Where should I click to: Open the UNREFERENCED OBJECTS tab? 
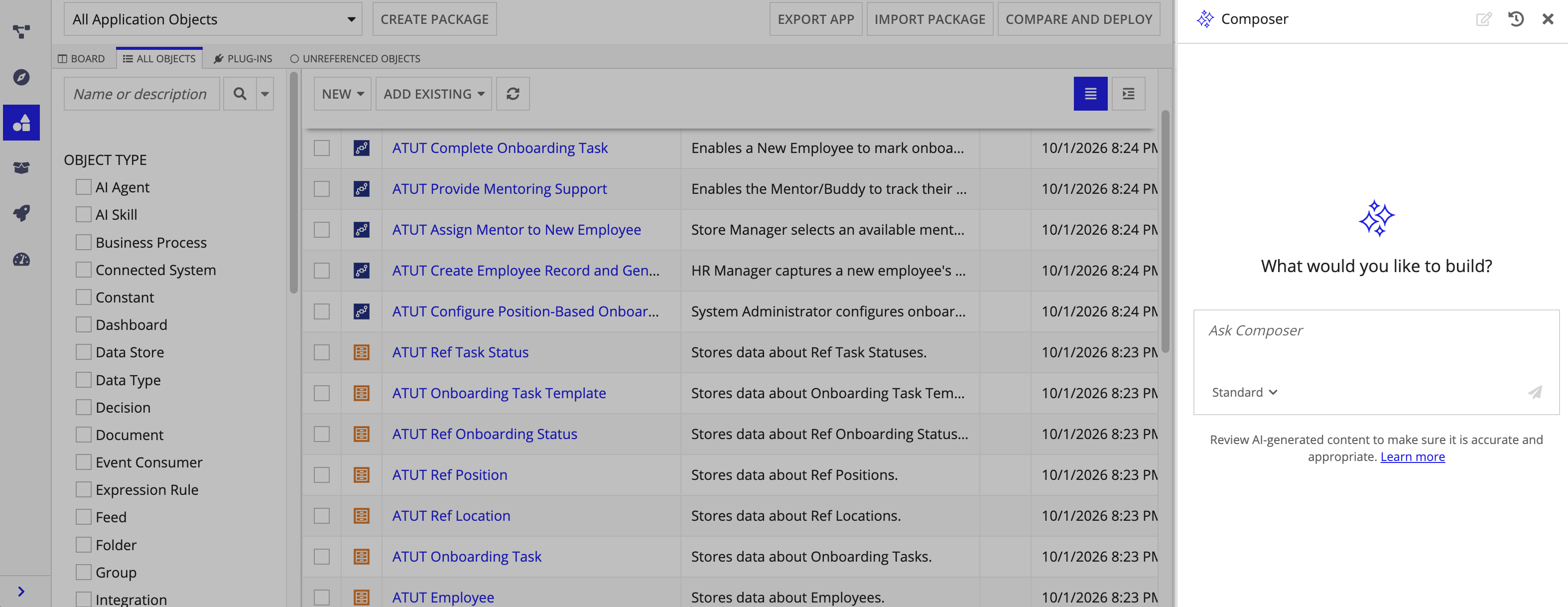[355, 58]
